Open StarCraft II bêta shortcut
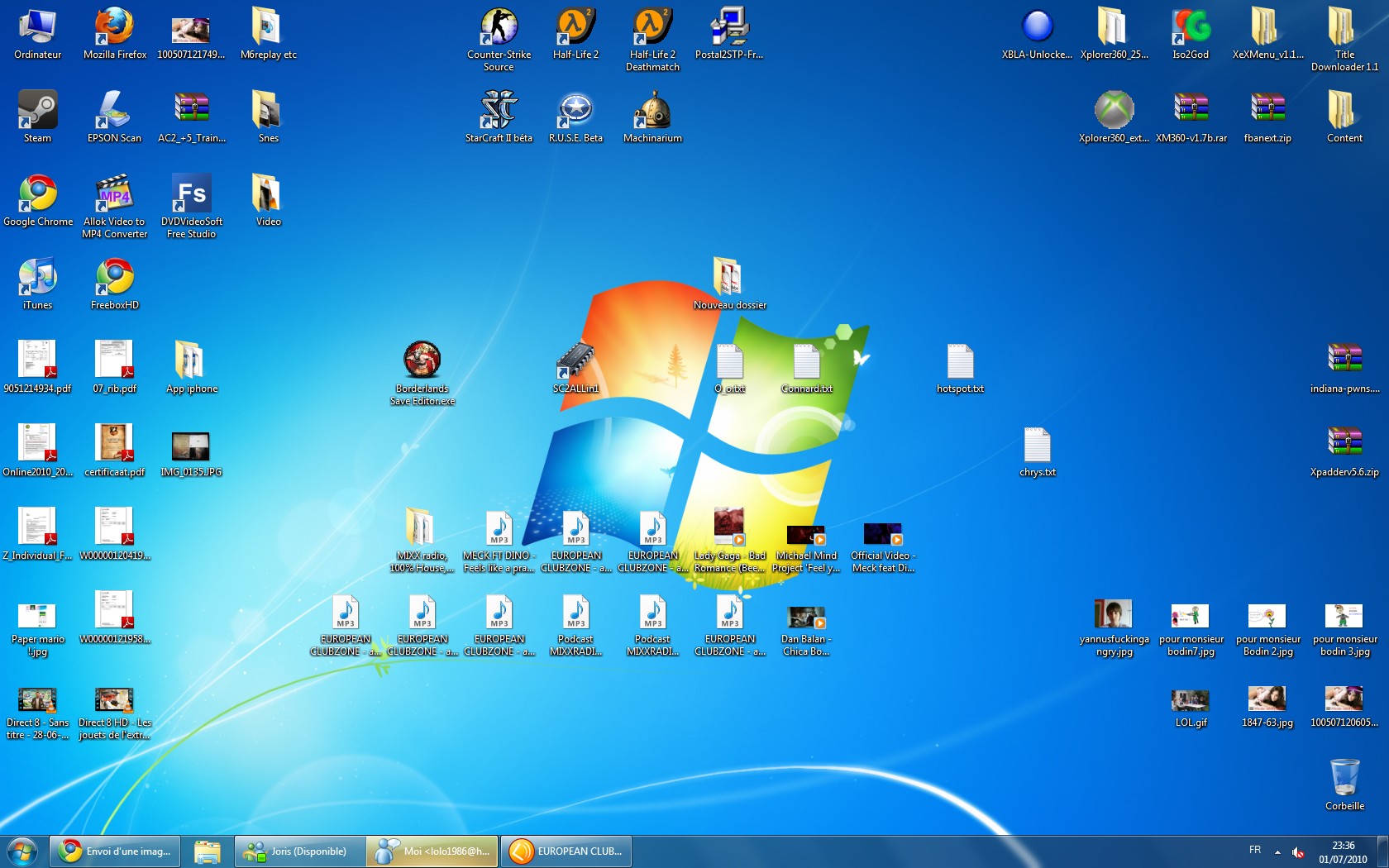Viewport: 1389px width, 868px height. pyautogui.click(x=499, y=117)
